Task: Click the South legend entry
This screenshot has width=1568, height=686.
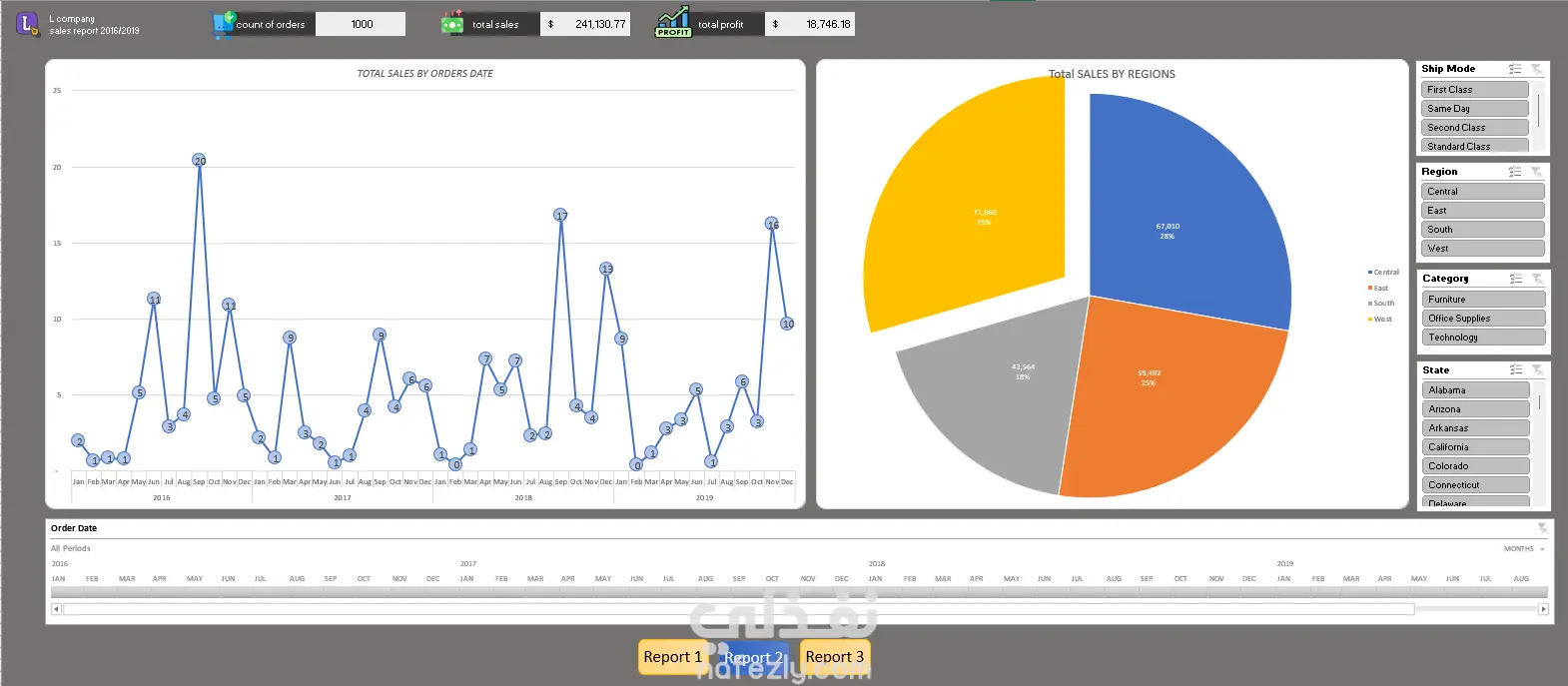Action: [x=1381, y=304]
